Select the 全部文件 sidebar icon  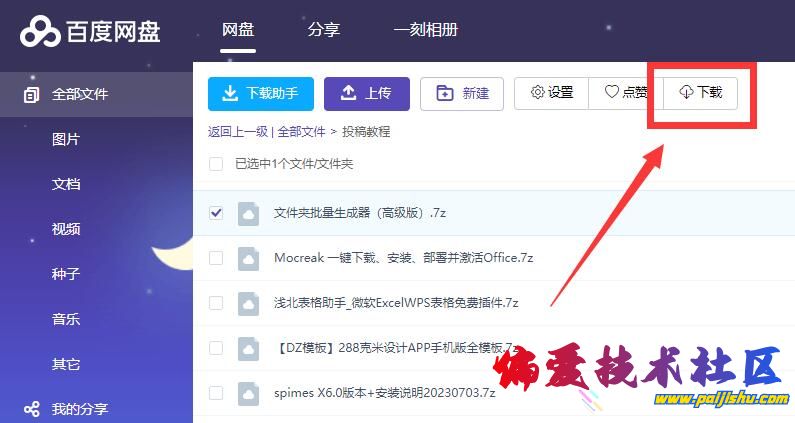32,95
